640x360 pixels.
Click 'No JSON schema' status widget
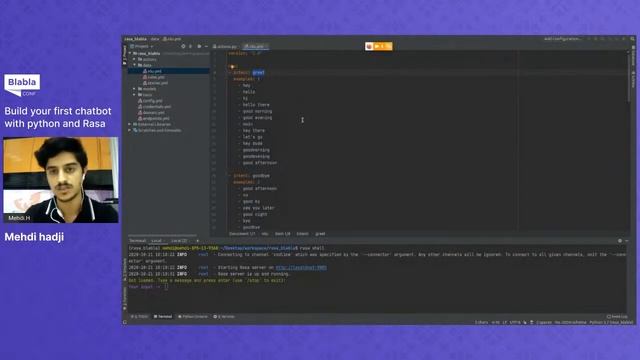pos(570,322)
